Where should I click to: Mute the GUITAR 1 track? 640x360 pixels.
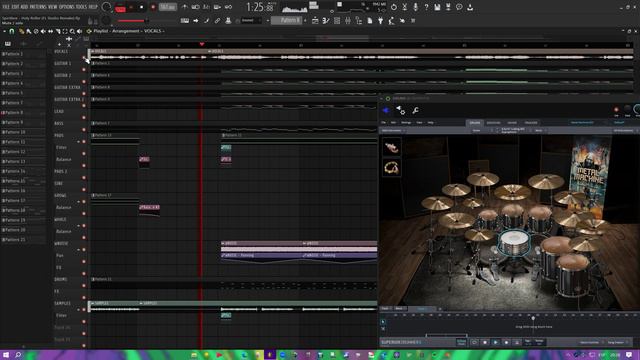click(84, 70)
